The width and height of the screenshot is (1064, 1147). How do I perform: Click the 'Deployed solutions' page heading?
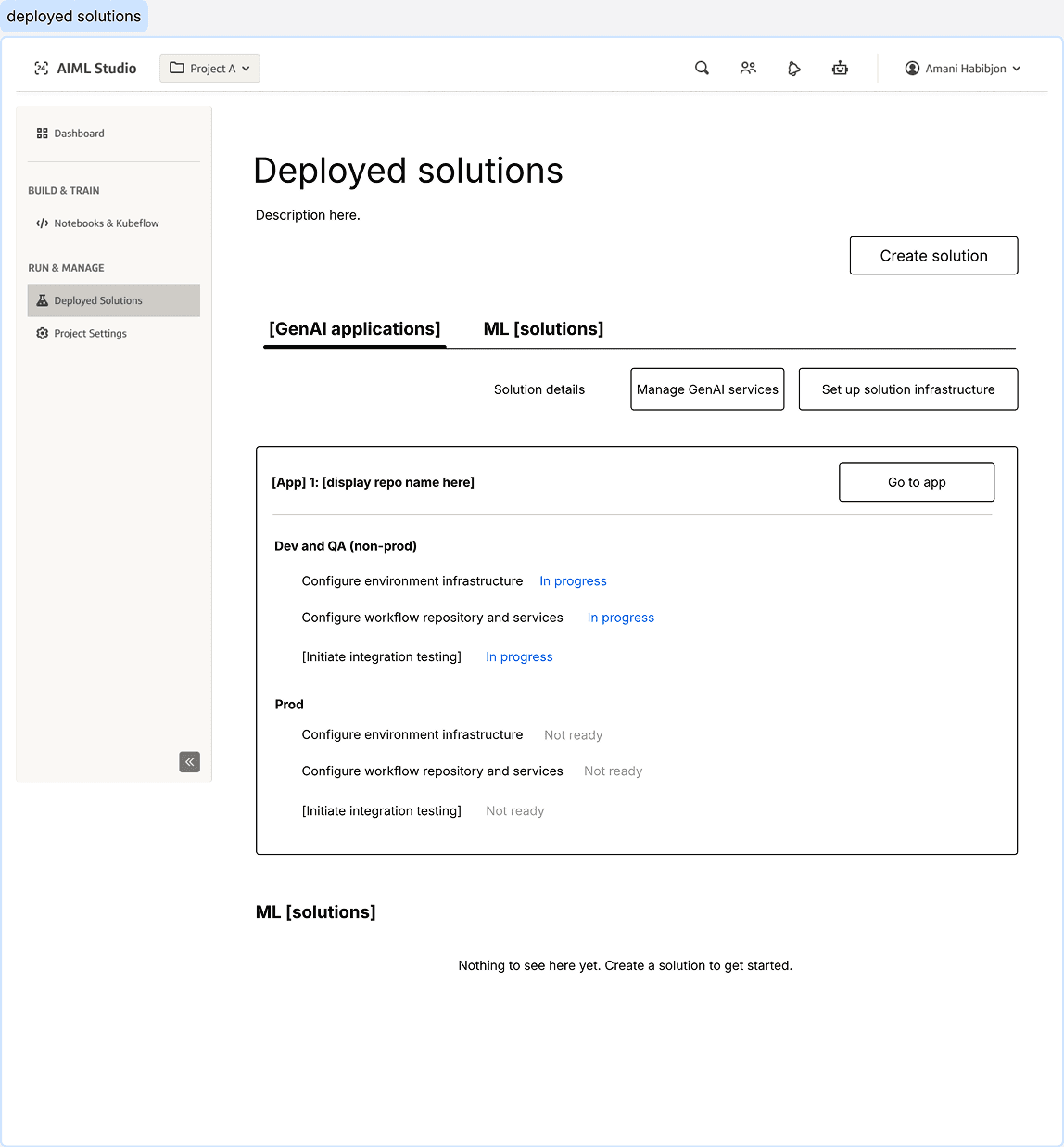pyautogui.click(x=408, y=171)
